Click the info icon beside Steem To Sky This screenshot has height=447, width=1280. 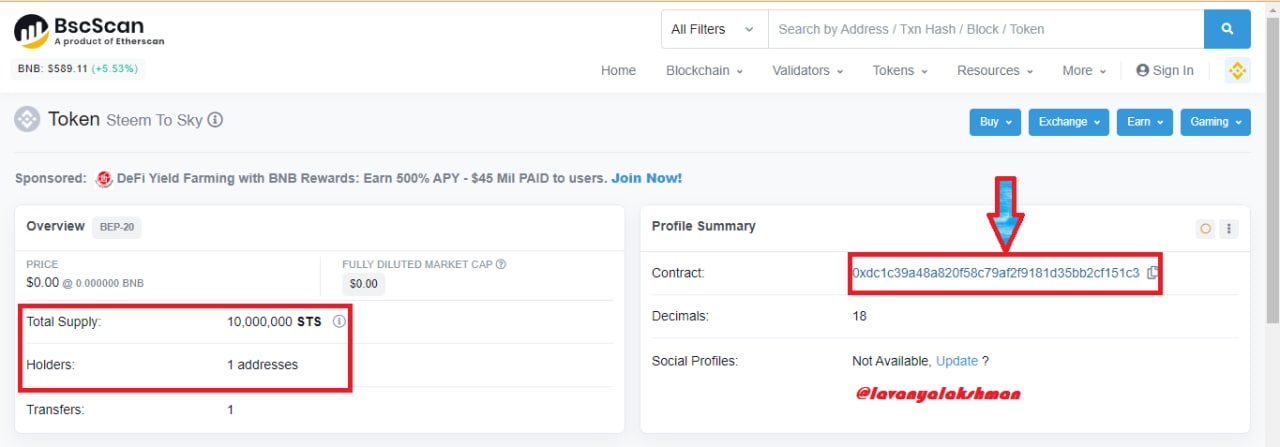pyautogui.click(x=215, y=120)
